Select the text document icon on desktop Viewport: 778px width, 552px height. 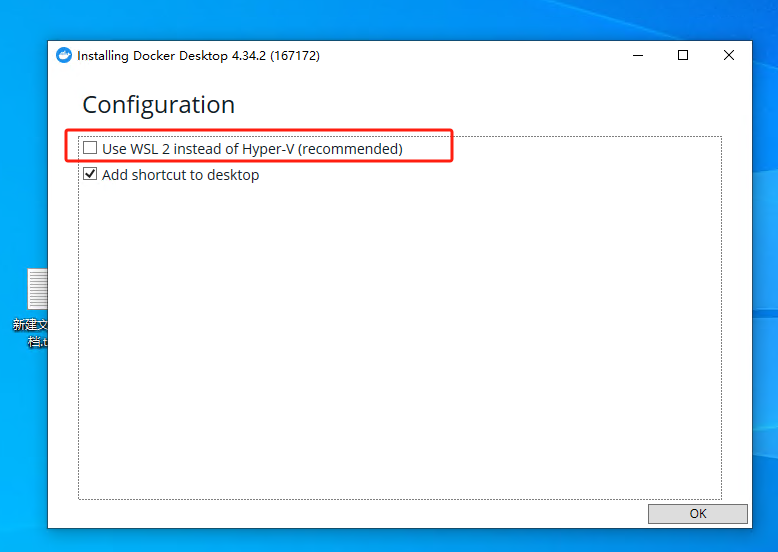click(x=38, y=289)
